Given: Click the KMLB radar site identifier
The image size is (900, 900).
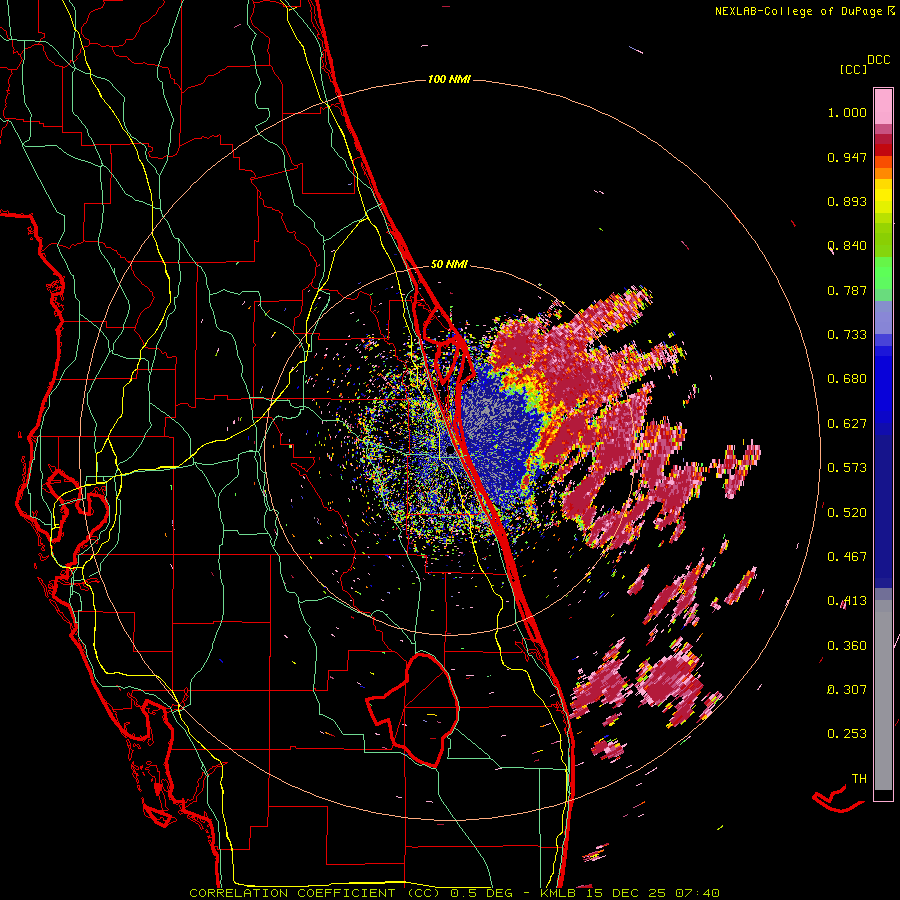Looking at the screenshot, I should (559, 893).
